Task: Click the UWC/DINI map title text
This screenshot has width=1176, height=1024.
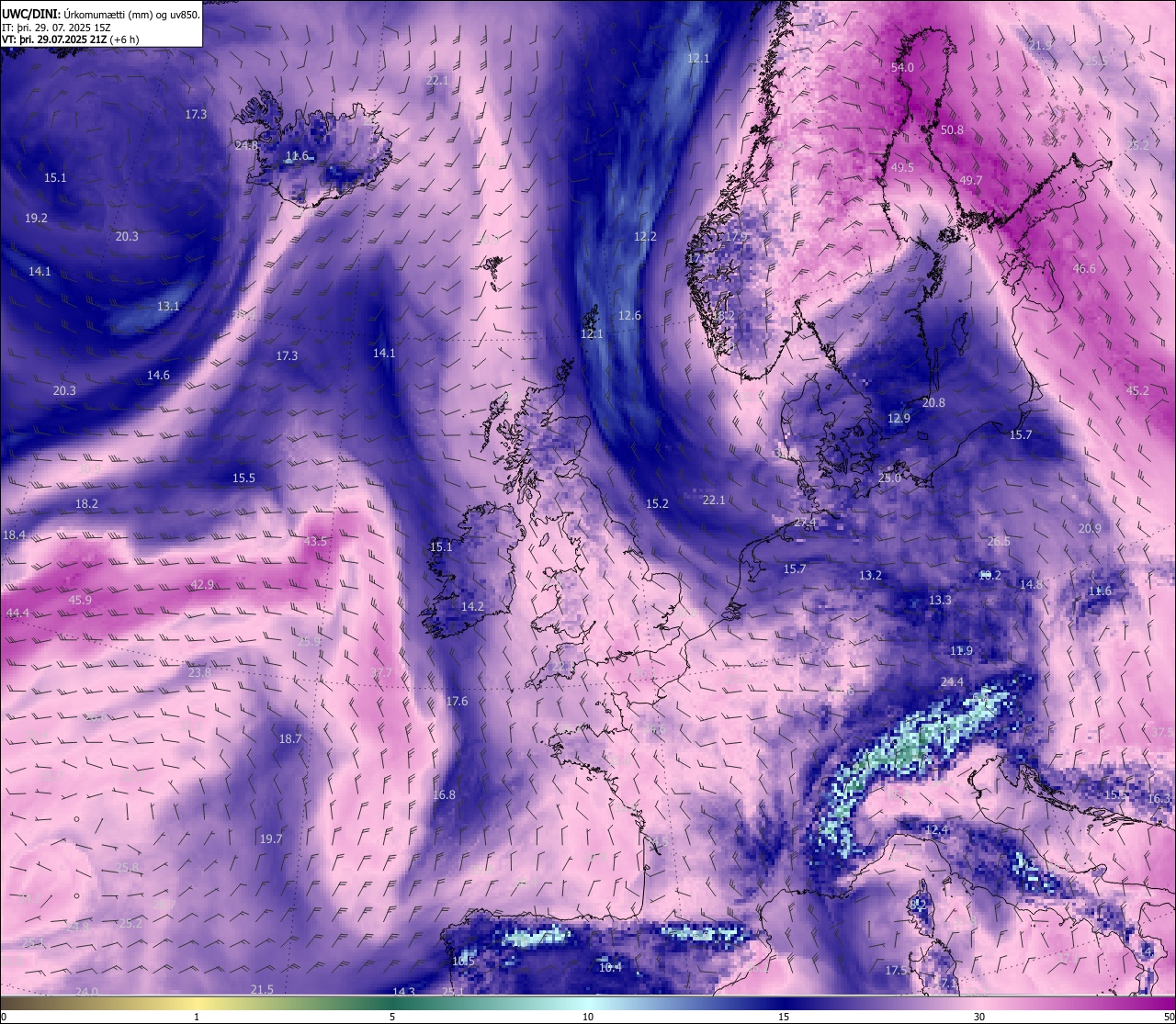Action: click(x=100, y=15)
